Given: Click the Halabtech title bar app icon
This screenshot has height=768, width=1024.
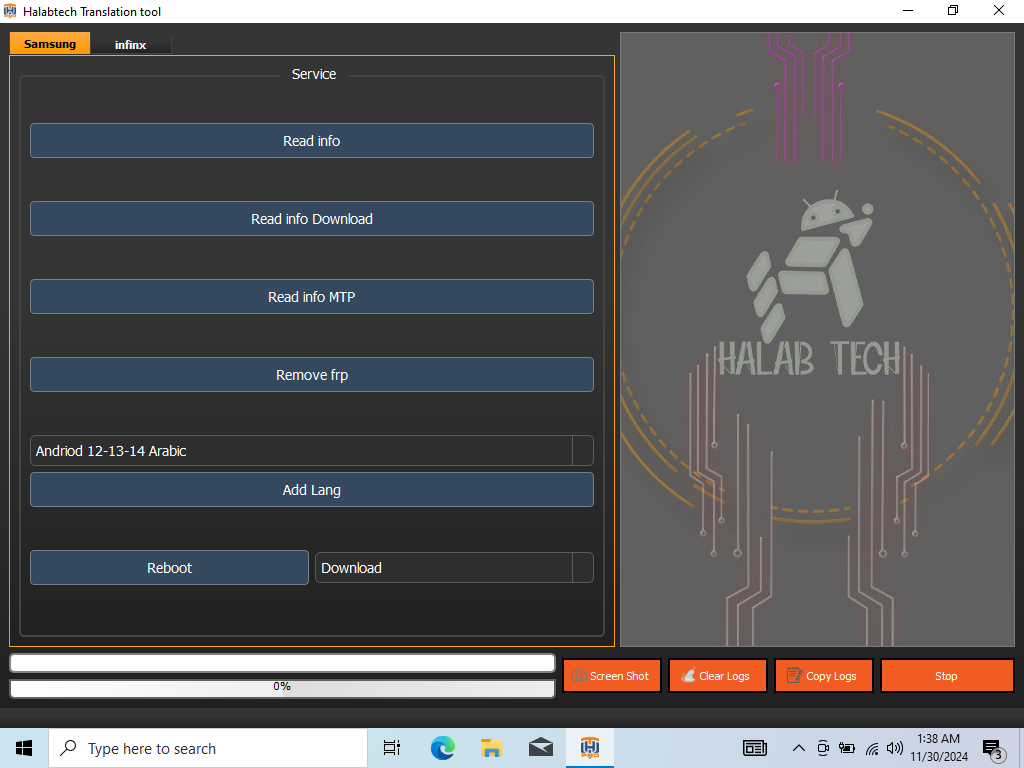Looking at the screenshot, I should [x=10, y=11].
